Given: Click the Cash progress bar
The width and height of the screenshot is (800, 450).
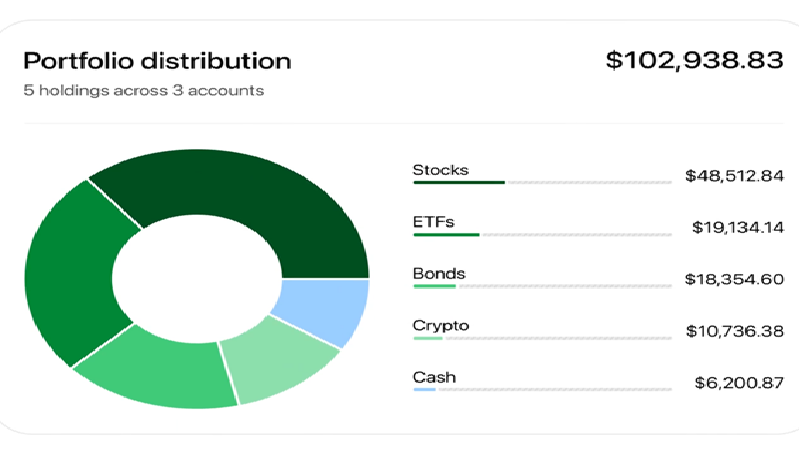Looking at the screenshot, I should [x=542, y=390].
